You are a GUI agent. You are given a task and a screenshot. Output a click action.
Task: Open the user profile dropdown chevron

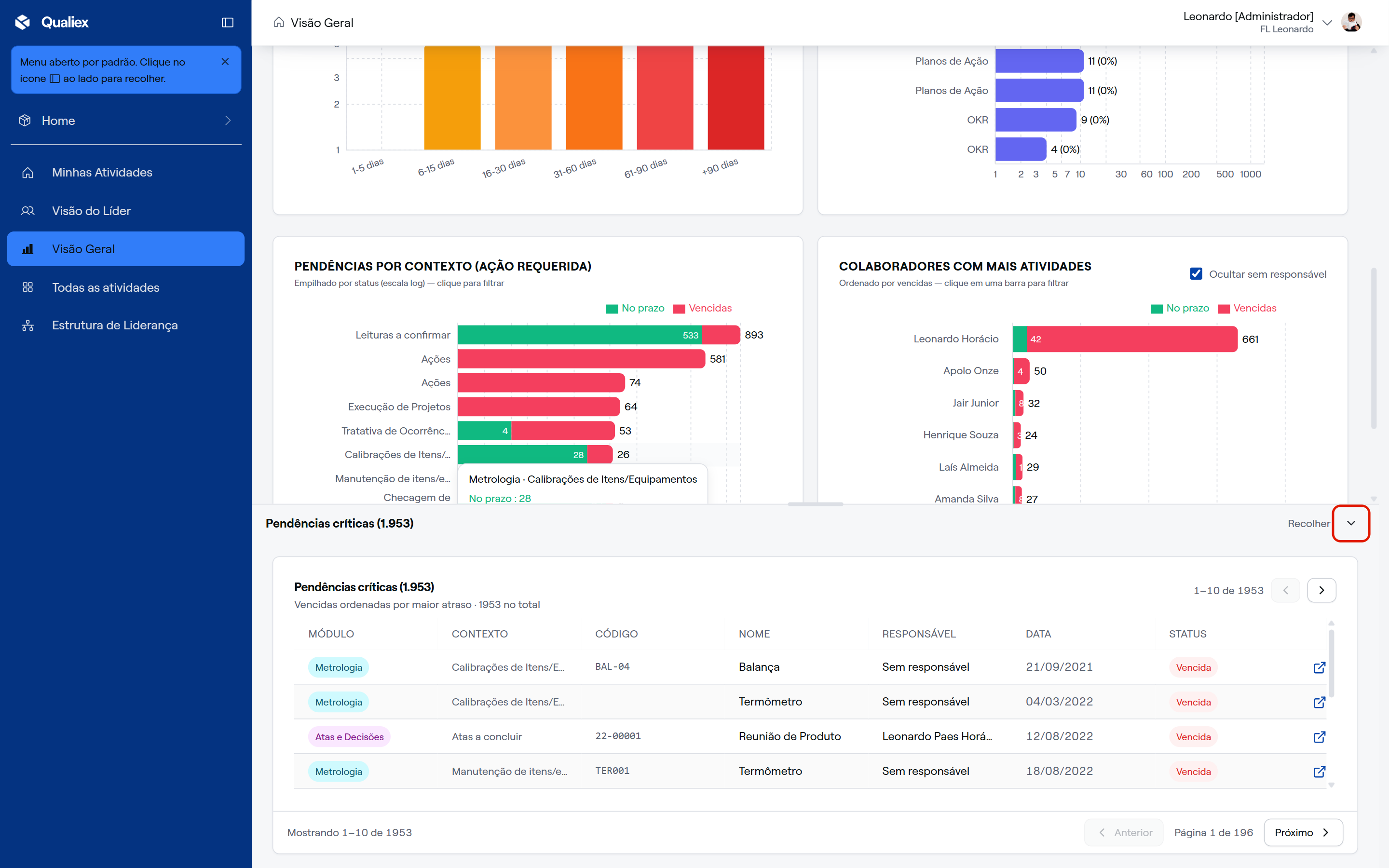[1327, 22]
